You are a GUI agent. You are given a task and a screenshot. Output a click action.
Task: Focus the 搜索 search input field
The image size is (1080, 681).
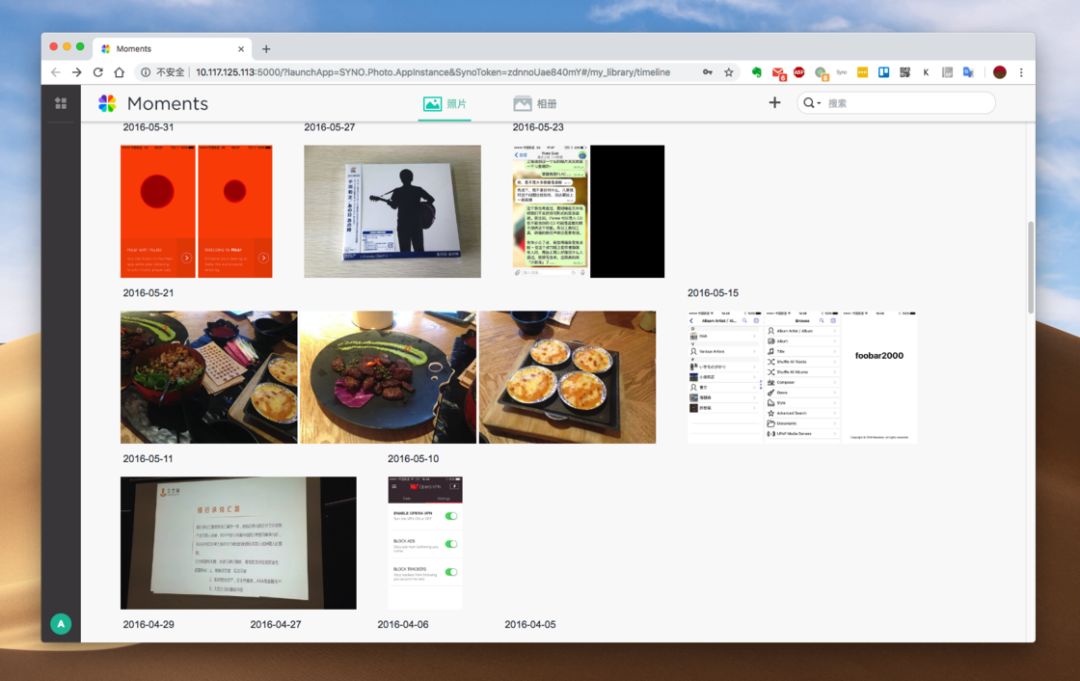pyautogui.click(x=908, y=103)
